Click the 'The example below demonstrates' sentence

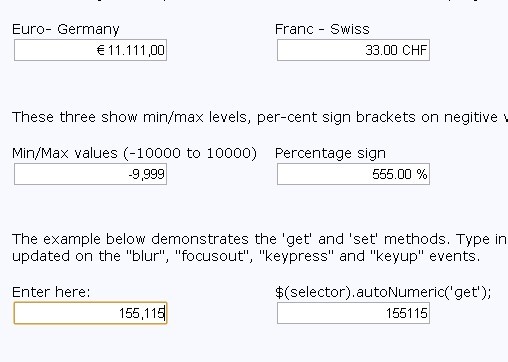point(260,239)
